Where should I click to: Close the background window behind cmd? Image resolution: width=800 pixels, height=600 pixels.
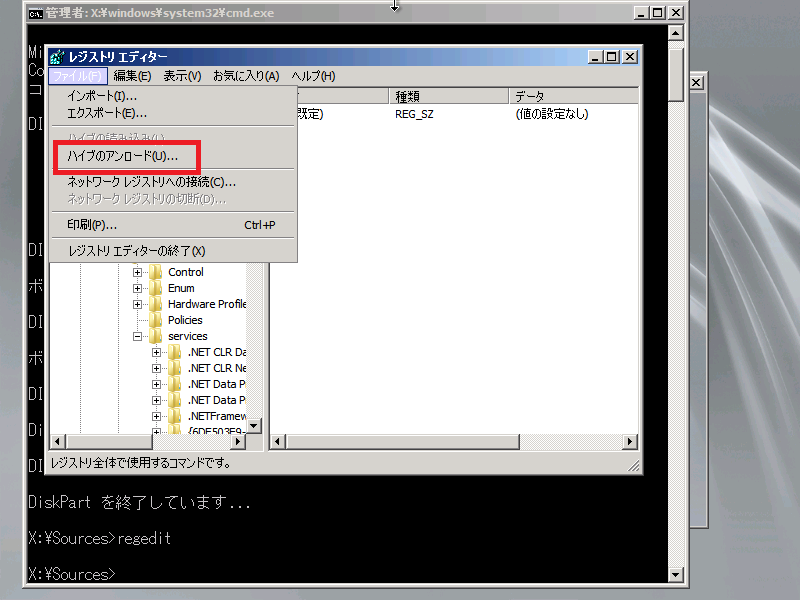point(697,83)
